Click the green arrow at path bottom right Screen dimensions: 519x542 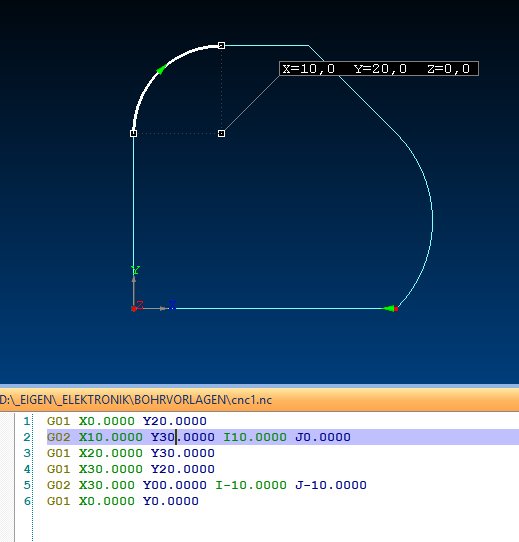pos(390,308)
